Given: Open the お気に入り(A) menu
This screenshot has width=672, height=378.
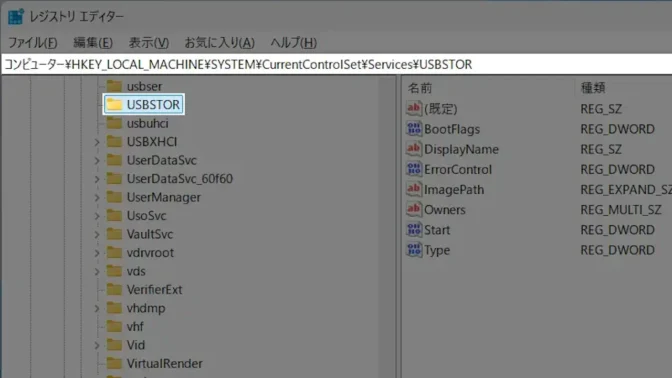Looking at the screenshot, I should (x=219, y=43).
